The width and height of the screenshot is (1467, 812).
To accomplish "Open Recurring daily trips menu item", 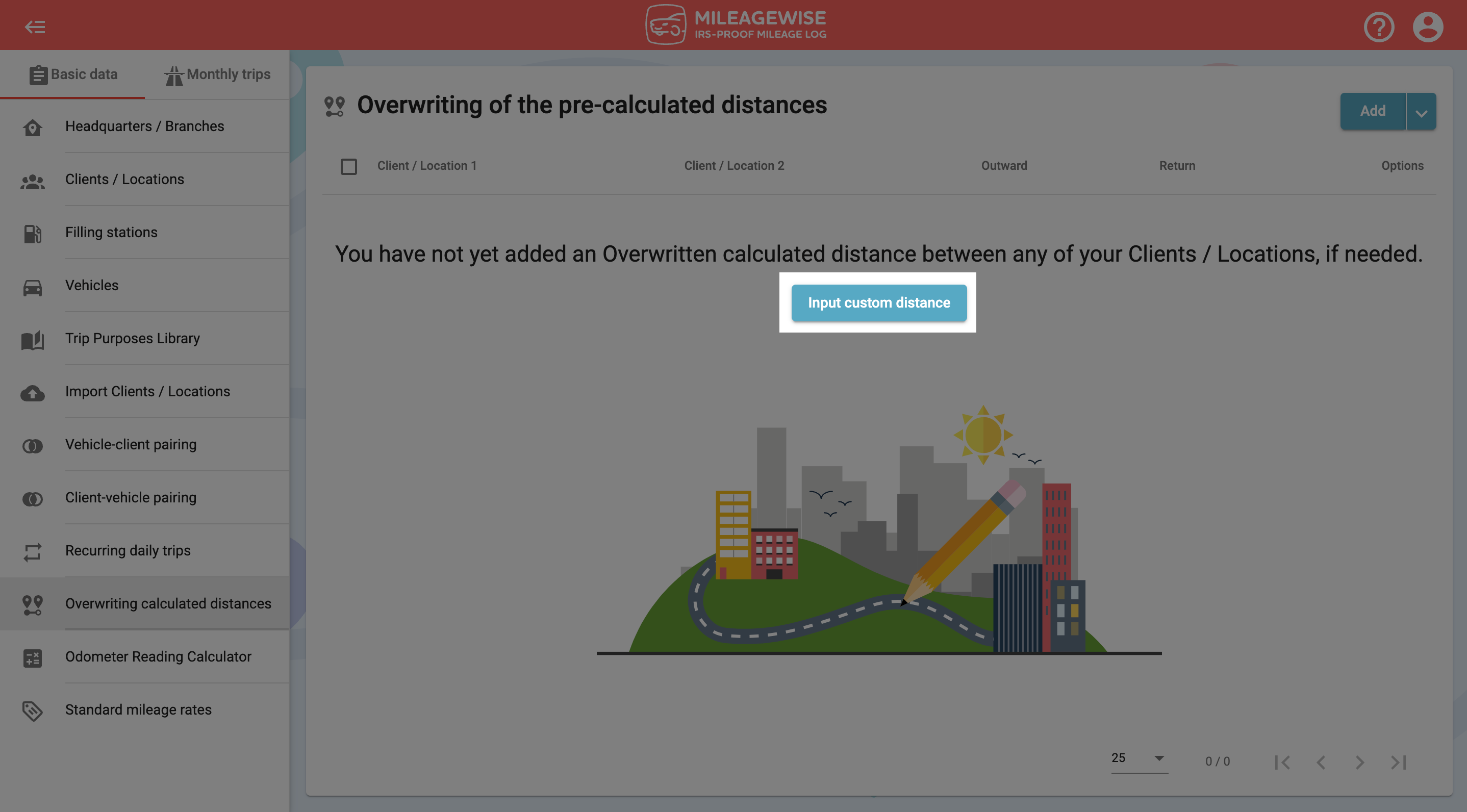I will point(145,550).
